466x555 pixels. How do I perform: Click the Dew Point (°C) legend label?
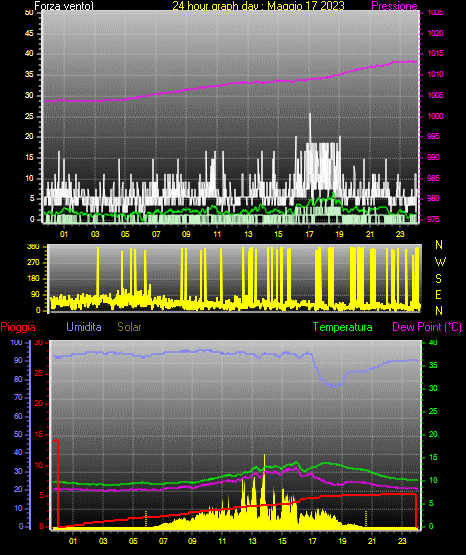click(x=427, y=327)
